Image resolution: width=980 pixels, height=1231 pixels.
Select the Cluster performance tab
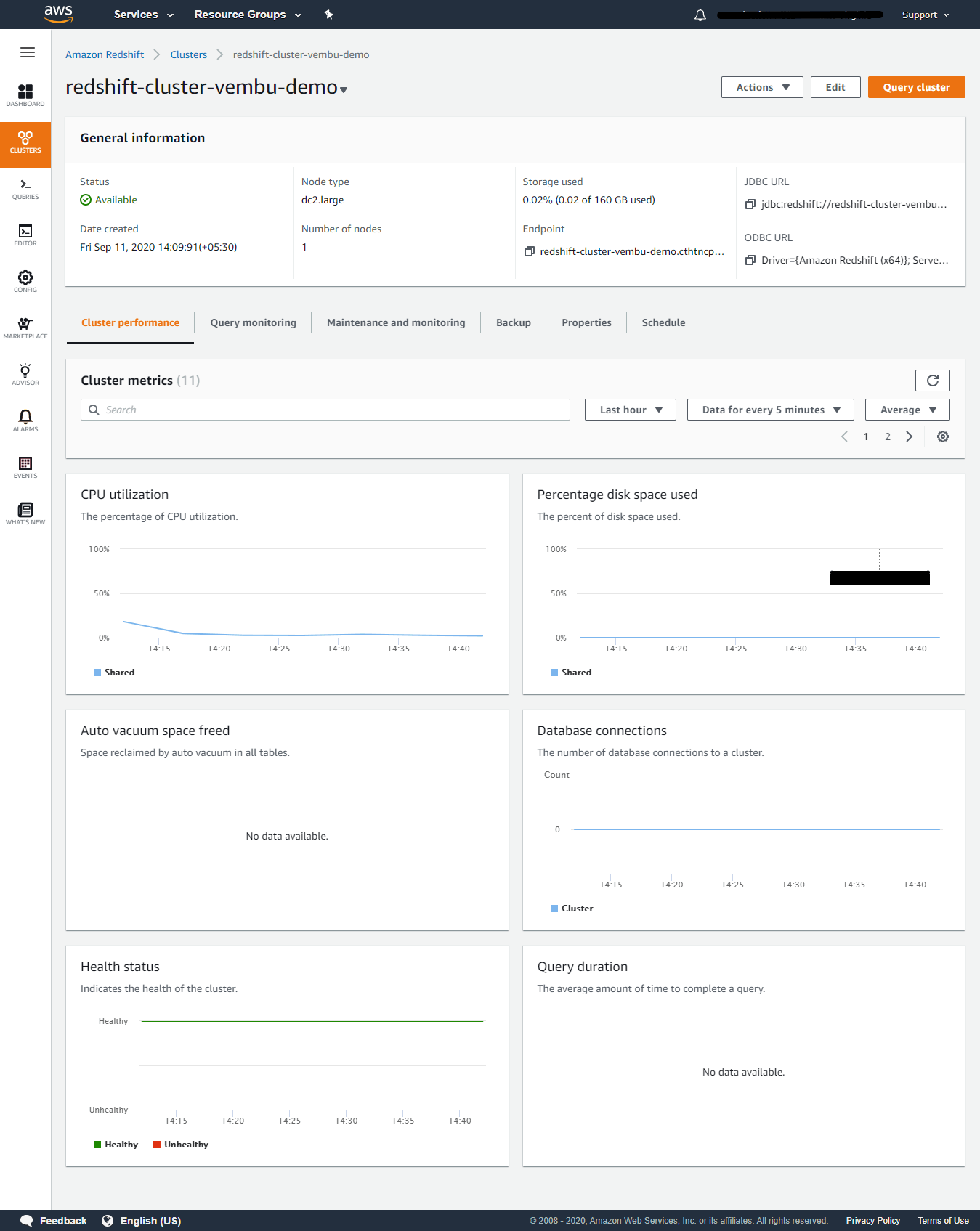(x=131, y=322)
